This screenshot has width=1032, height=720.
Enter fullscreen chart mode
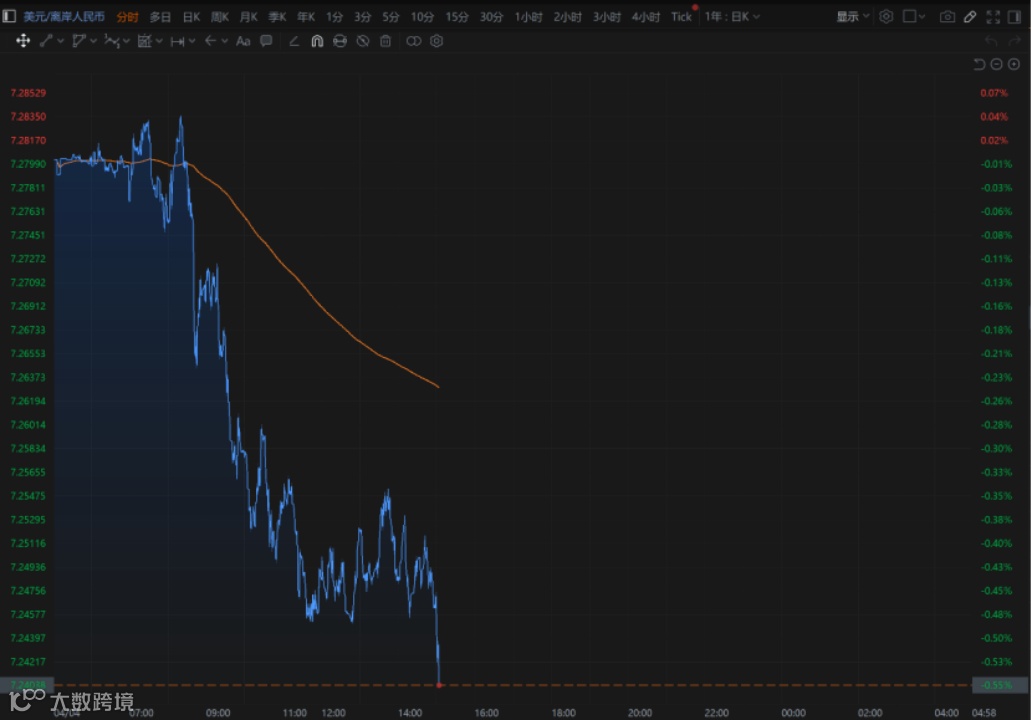point(993,16)
